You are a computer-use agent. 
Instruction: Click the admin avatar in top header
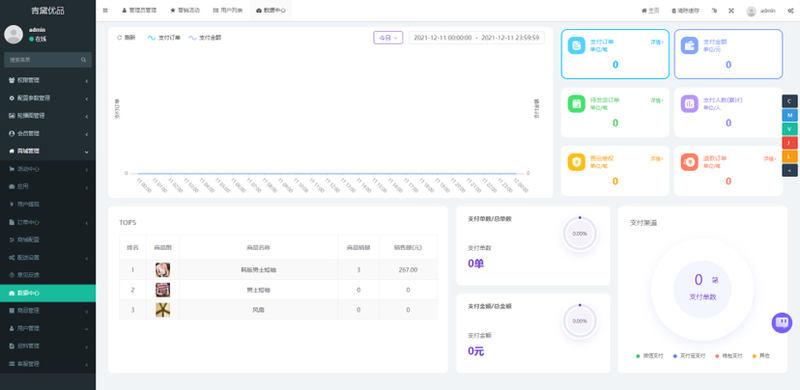pos(751,11)
